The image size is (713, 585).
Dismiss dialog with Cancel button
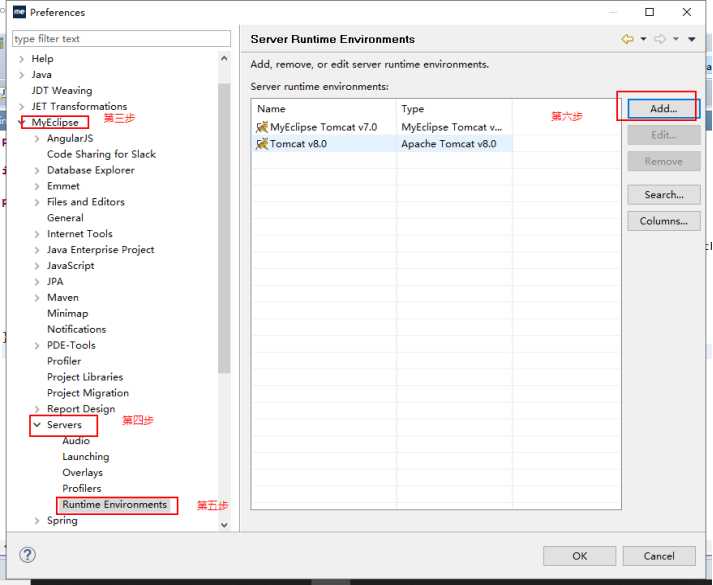click(x=659, y=556)
